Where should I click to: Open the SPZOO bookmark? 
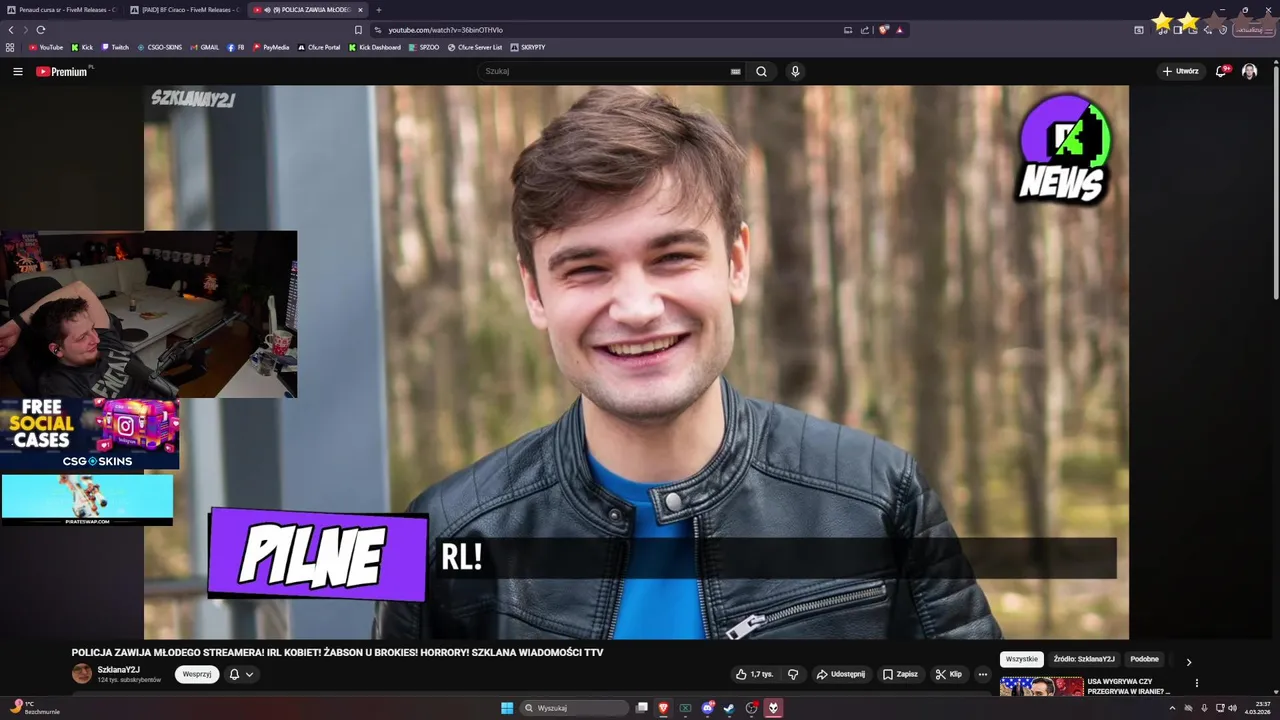click(424, 47)
